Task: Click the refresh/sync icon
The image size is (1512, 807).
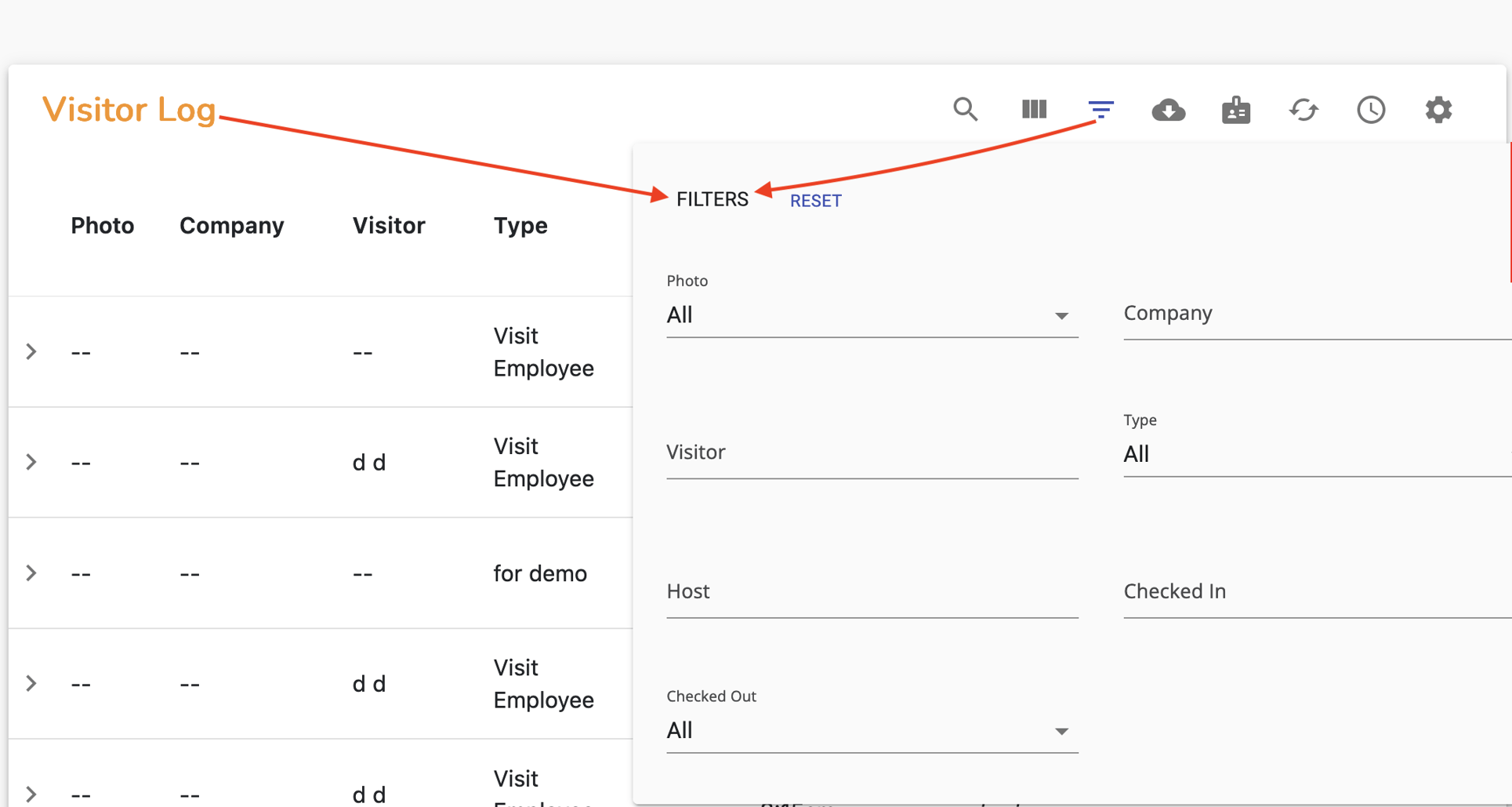Action: (1304, 110)
